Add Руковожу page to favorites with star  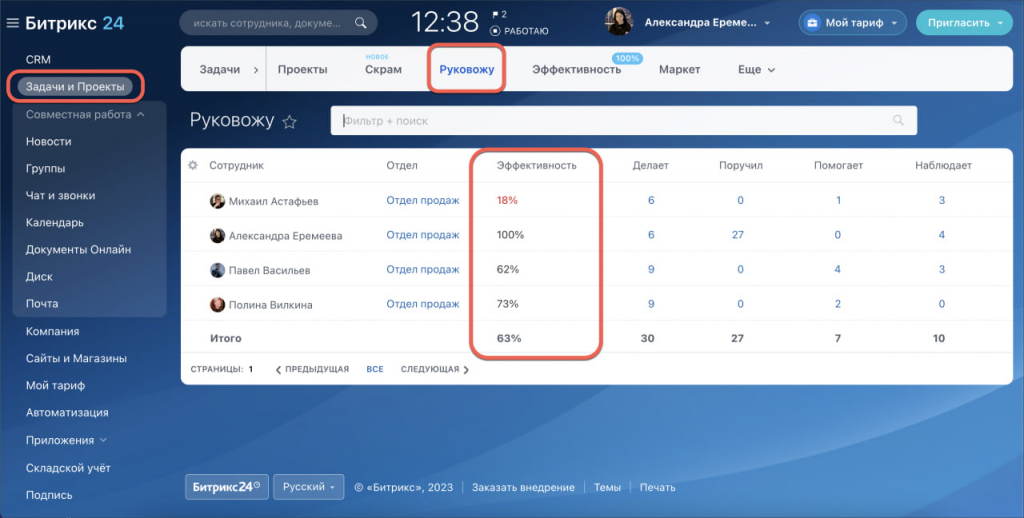(x=289, y=121)
